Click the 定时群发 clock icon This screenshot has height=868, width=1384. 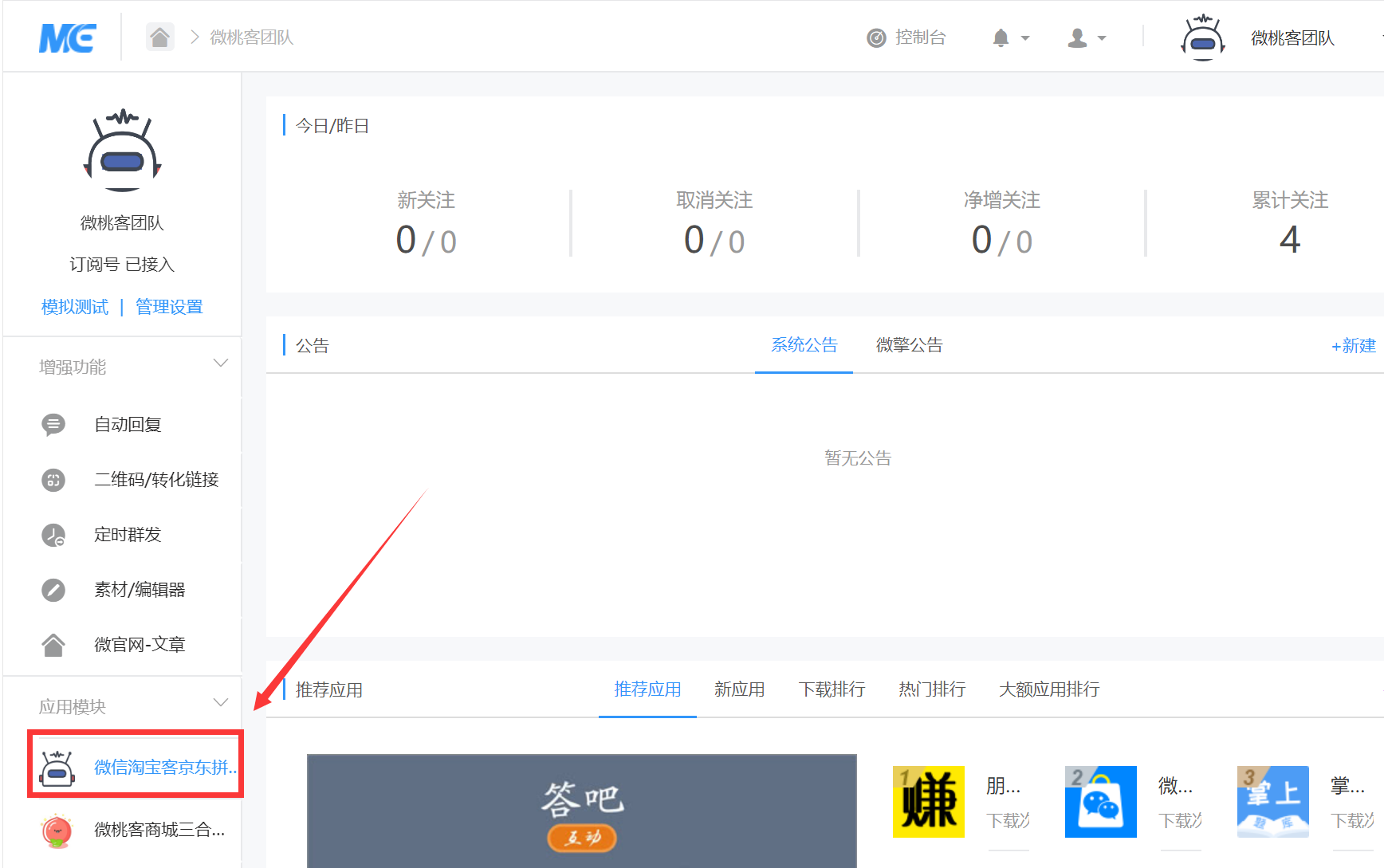coord(53,535)
